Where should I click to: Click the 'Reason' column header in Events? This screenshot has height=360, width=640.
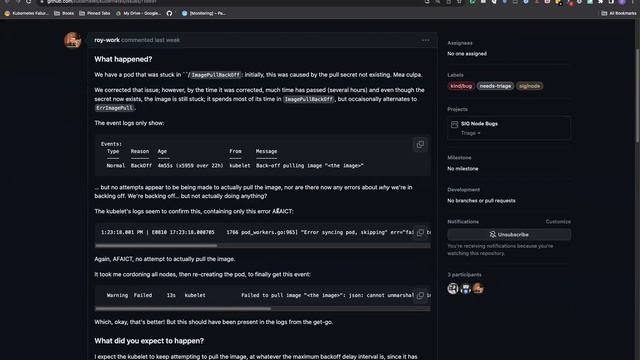[140, 151]
